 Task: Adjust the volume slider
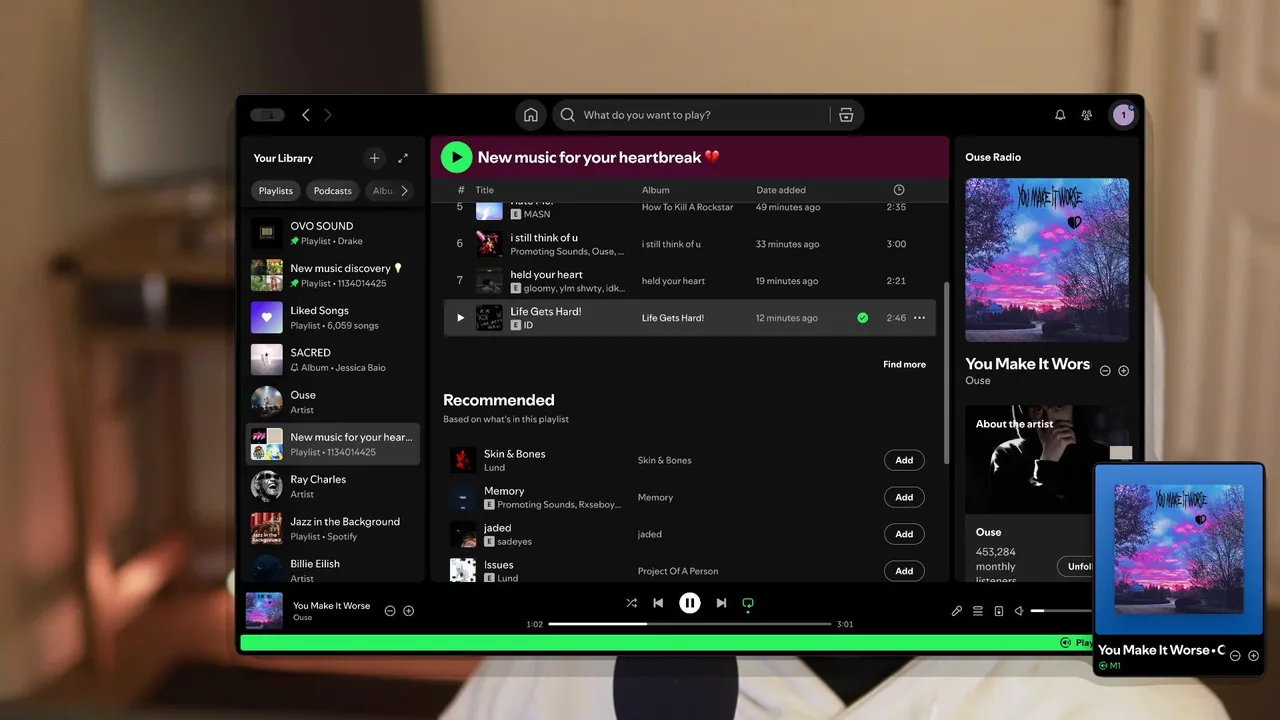pyautogui.click(x=1062, y=611)
